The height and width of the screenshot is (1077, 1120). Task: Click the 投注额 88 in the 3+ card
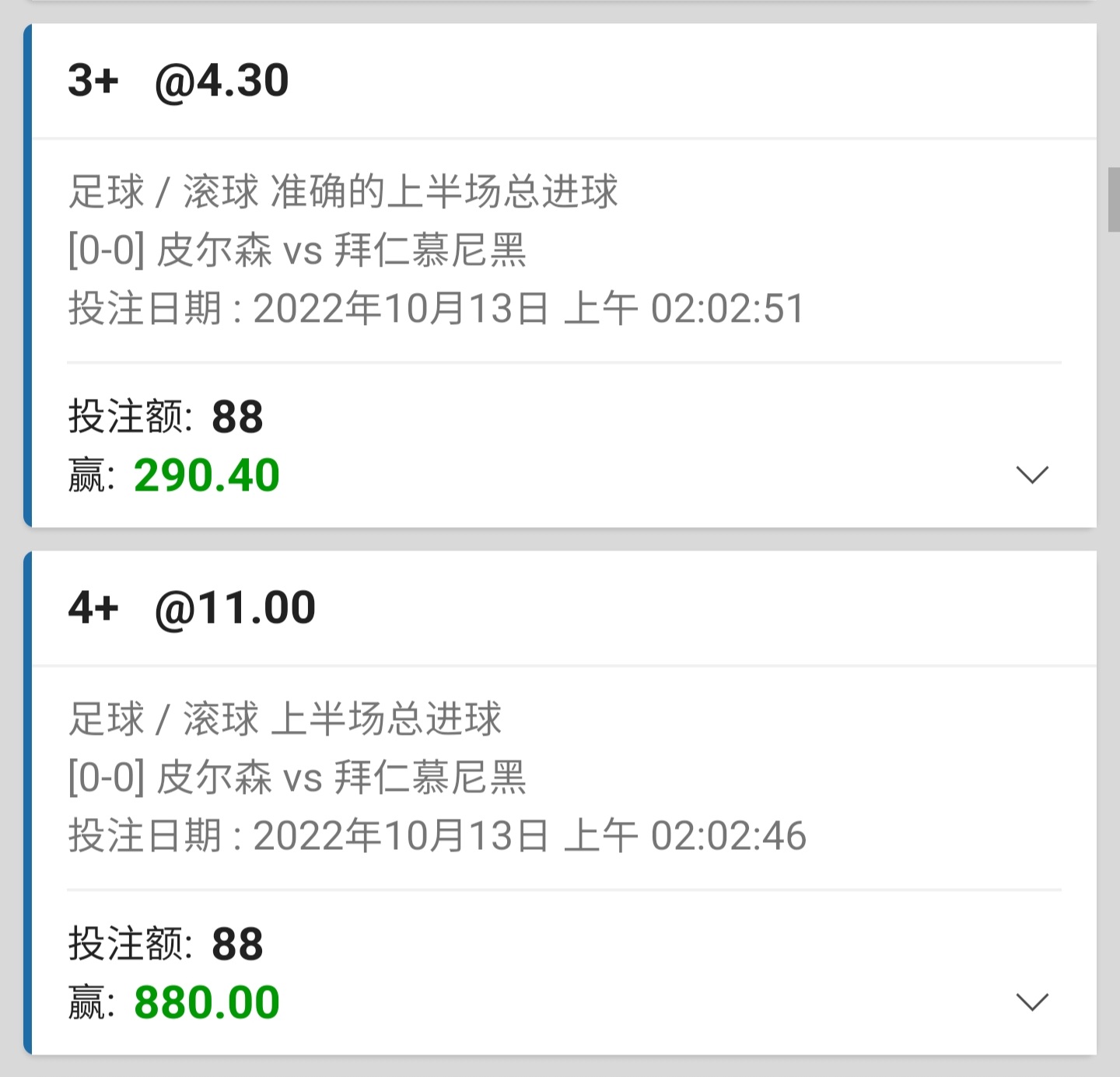166,417
